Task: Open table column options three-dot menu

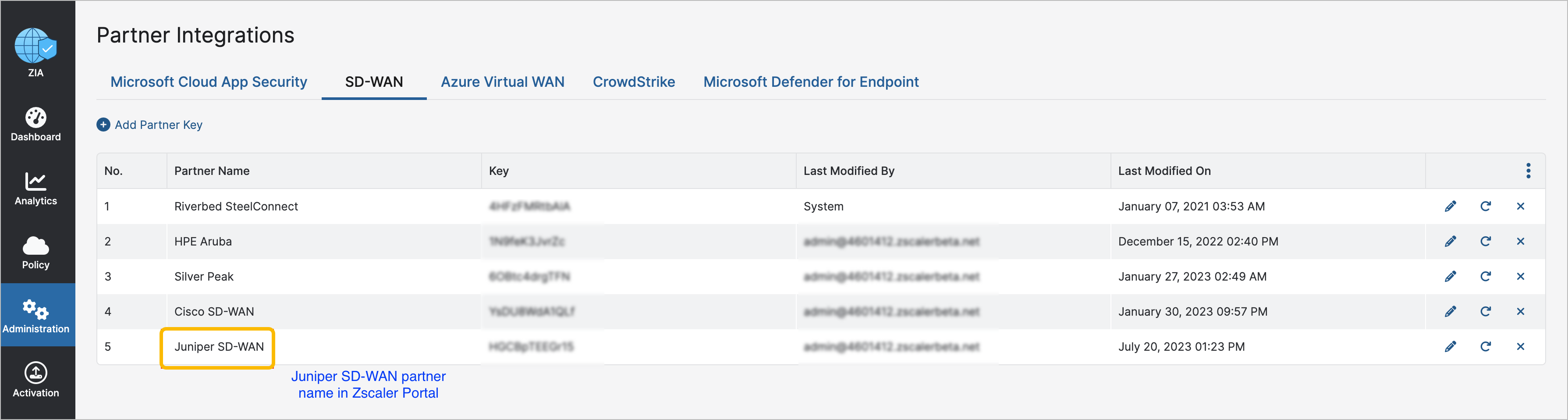Action: (1529, 171)
